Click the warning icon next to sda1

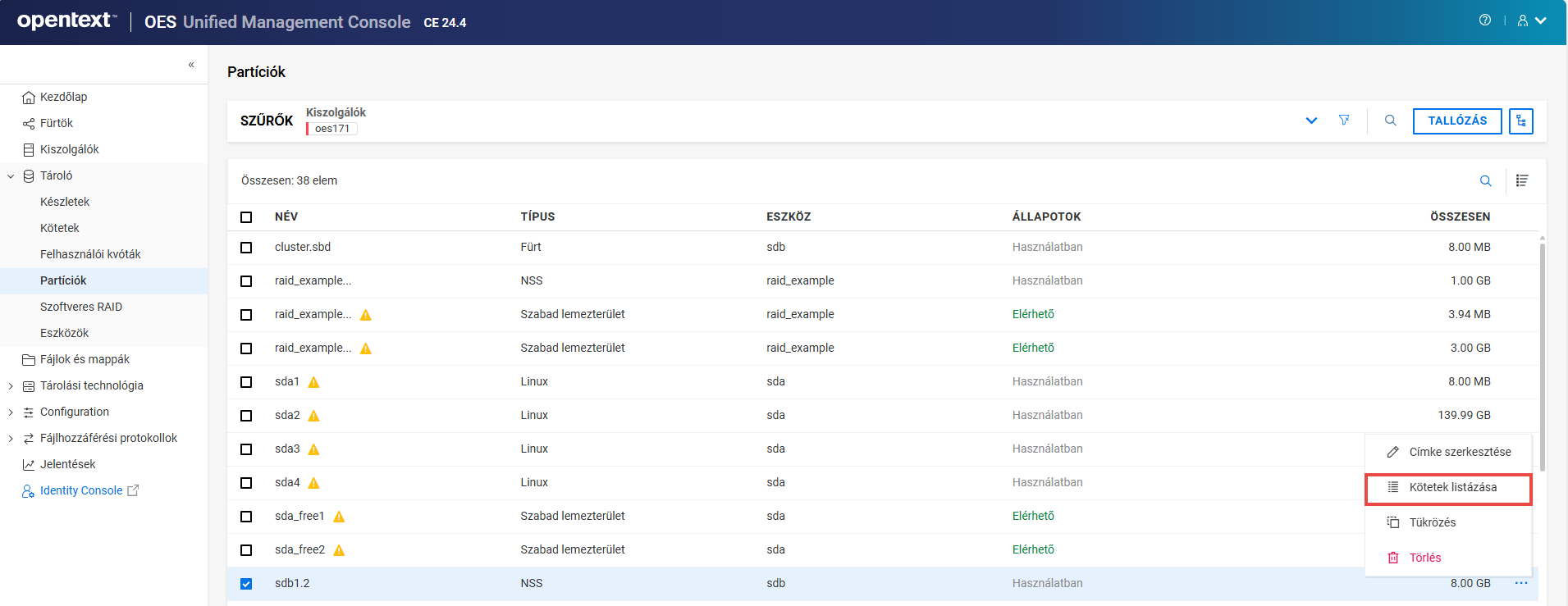pyautogui.click(x=313, y=382)
